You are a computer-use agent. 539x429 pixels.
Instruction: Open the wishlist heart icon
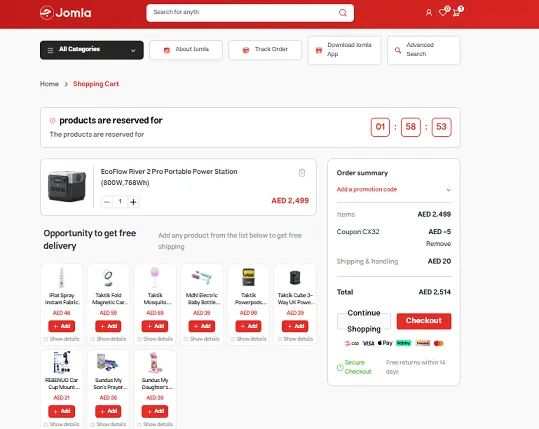pyautogui.click(x=443, y=12)
